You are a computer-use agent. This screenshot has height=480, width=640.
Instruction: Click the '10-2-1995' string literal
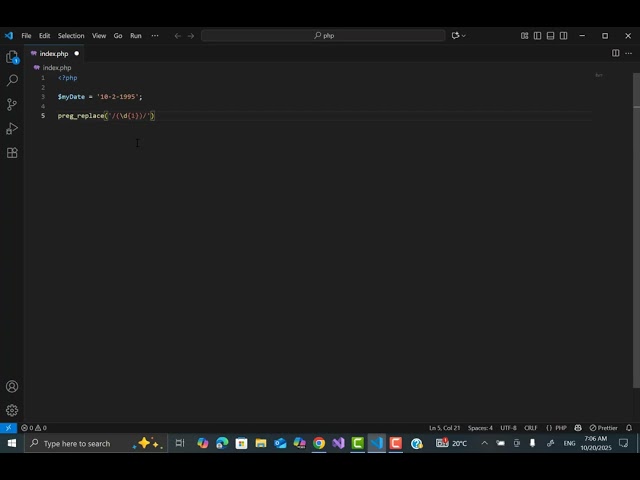[x=118, y=97]
